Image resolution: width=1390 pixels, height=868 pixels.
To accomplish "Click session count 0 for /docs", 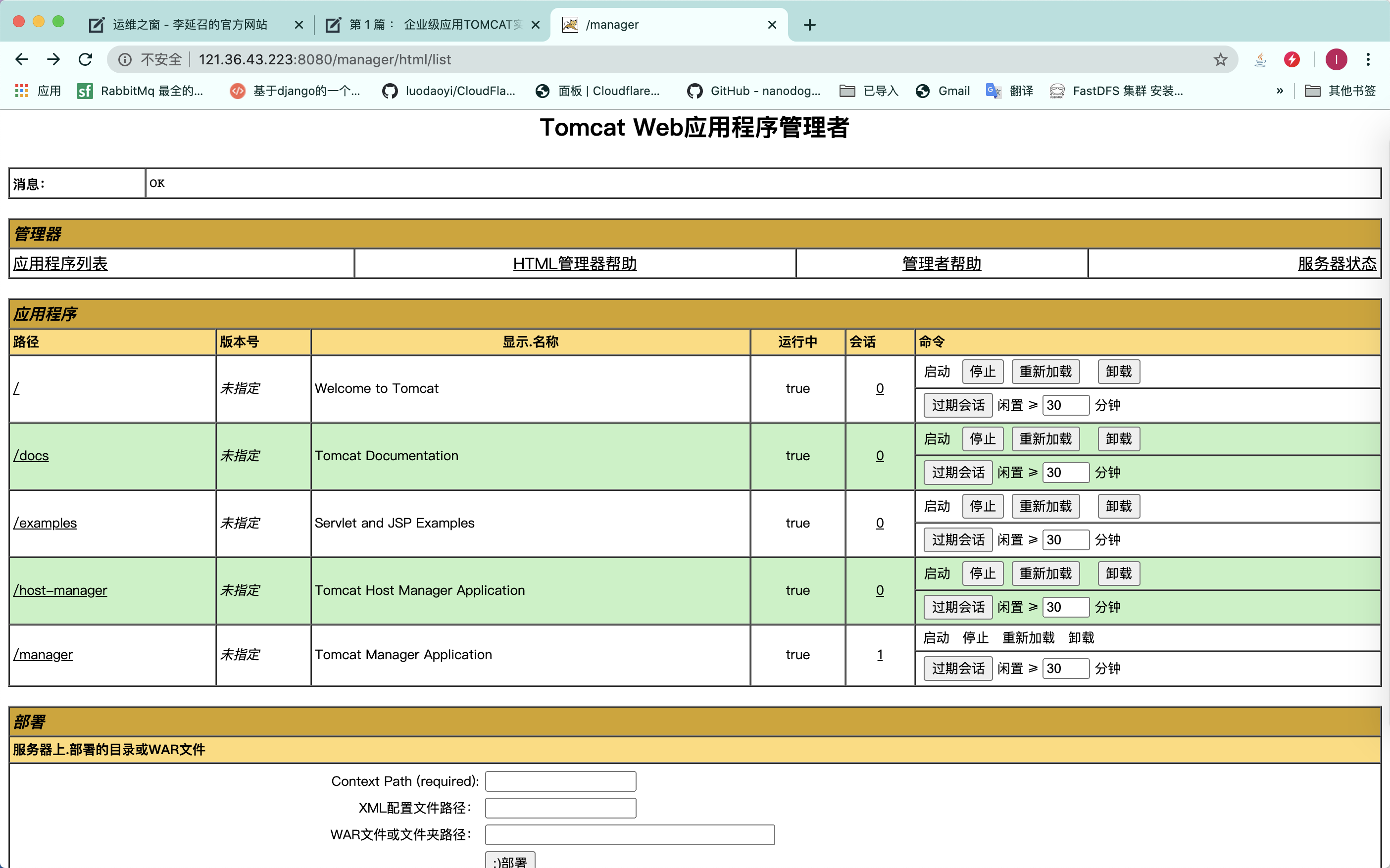I will pyautogui.click(x=880, y=456).
